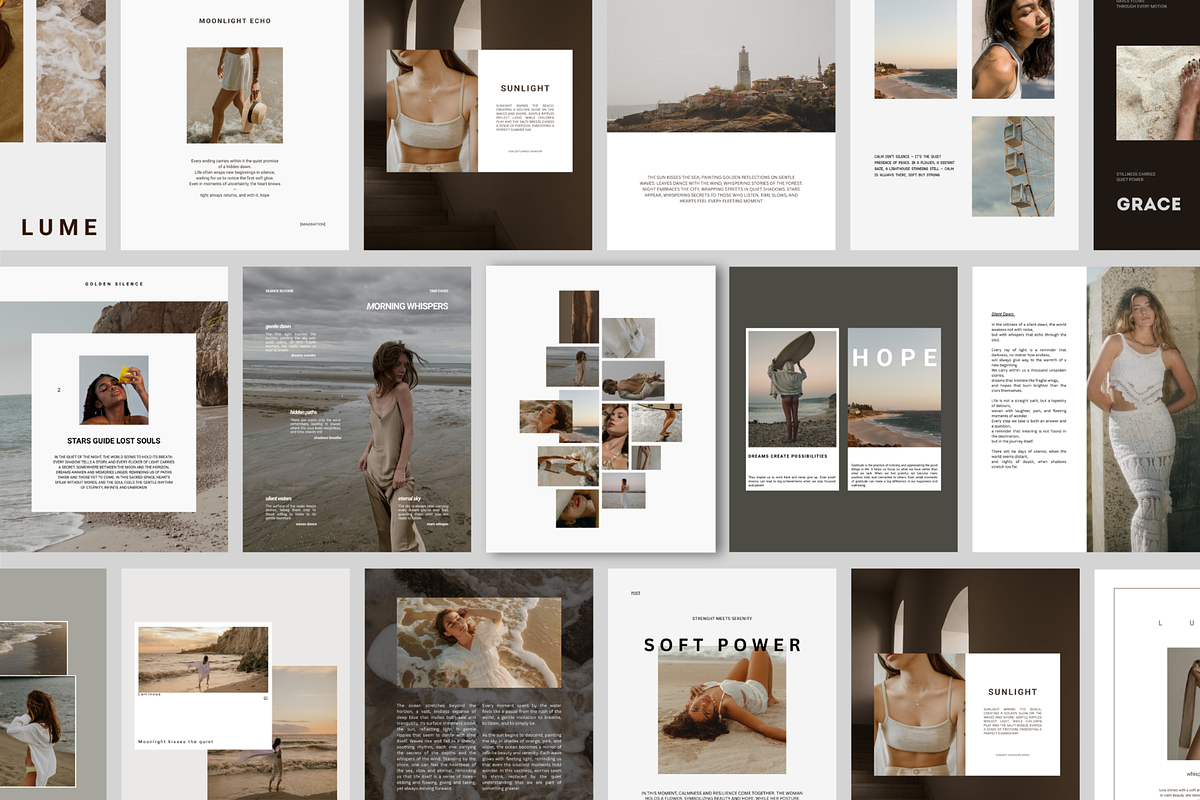Open the tall wooden texture collage thumbnail

579,317
